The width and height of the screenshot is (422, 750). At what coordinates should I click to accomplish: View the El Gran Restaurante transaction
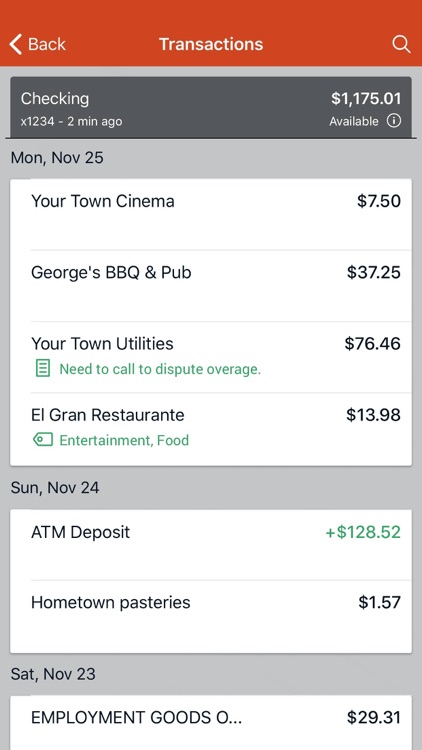pos(211,429)
